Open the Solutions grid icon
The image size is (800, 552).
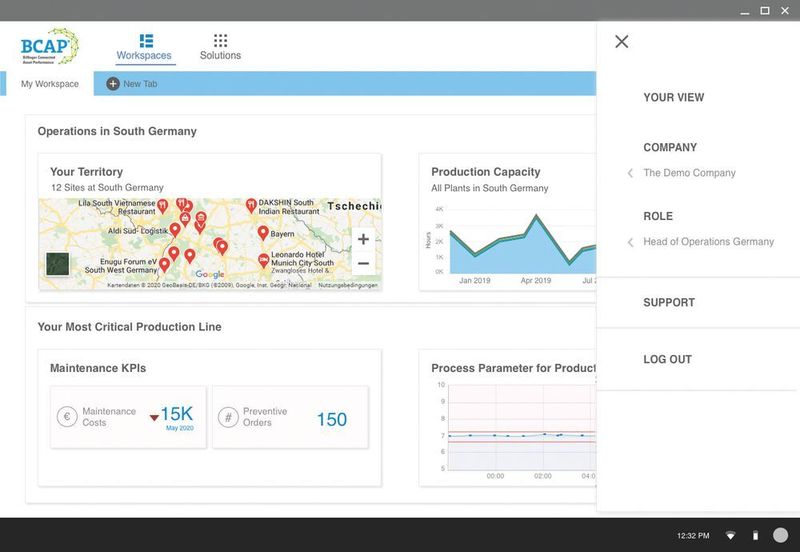coord(220,40)
